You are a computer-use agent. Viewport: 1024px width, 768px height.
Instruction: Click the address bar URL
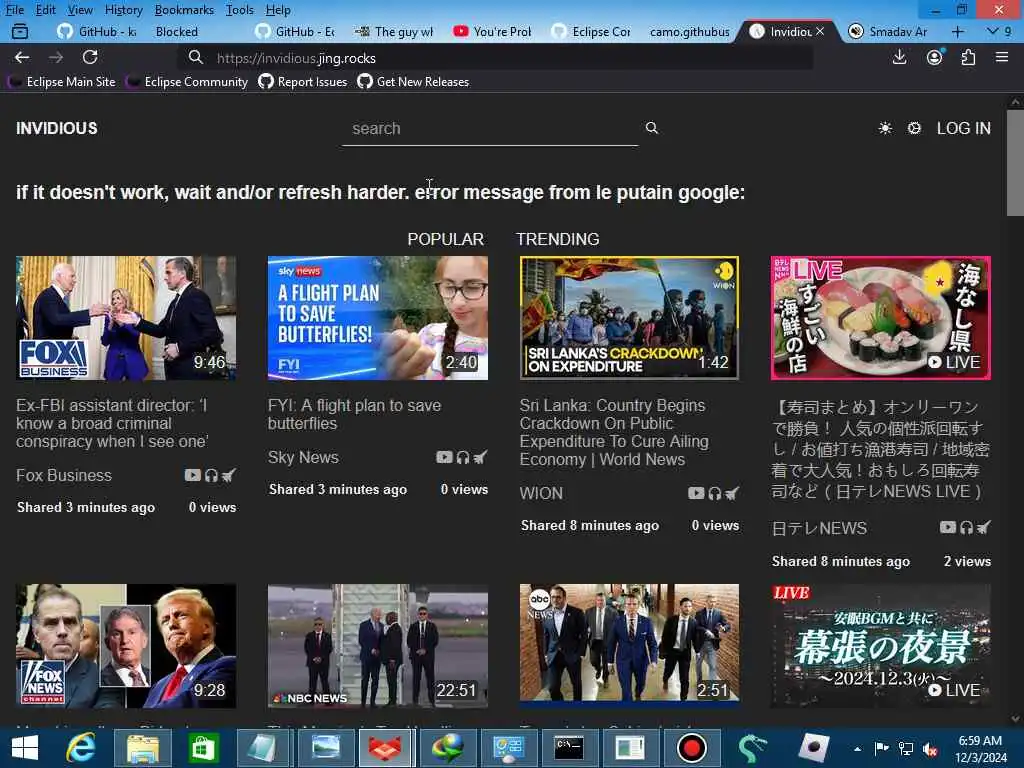pyautogui.click(x=296, y=58)
